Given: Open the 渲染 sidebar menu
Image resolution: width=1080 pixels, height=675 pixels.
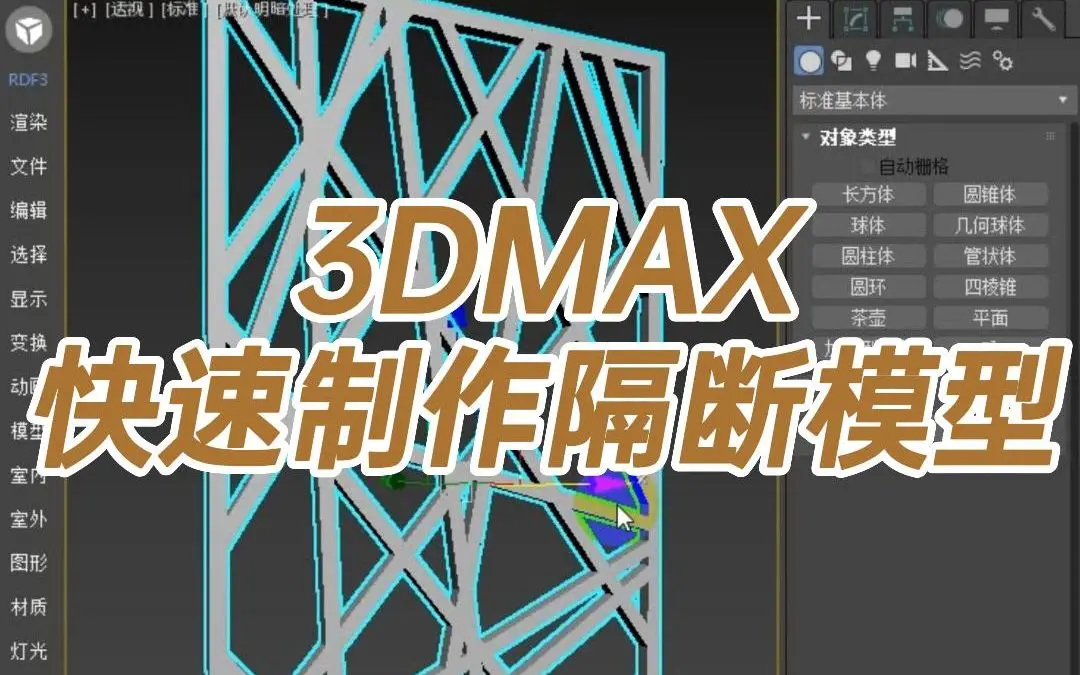Looking at the screenshot, I should (x=29, y=123).
